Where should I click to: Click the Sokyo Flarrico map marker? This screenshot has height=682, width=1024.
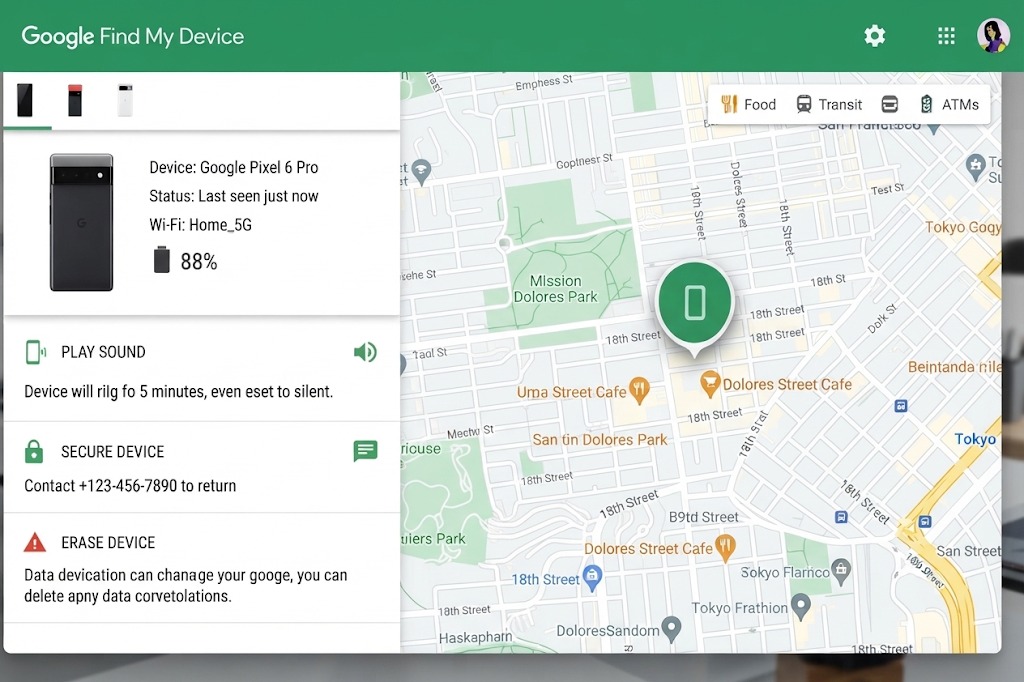841,570
